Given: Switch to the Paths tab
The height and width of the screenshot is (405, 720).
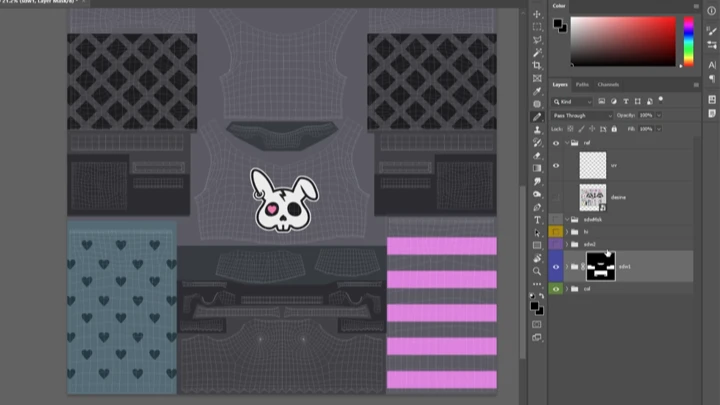Looking at the screenshot, I should [582, 84].
